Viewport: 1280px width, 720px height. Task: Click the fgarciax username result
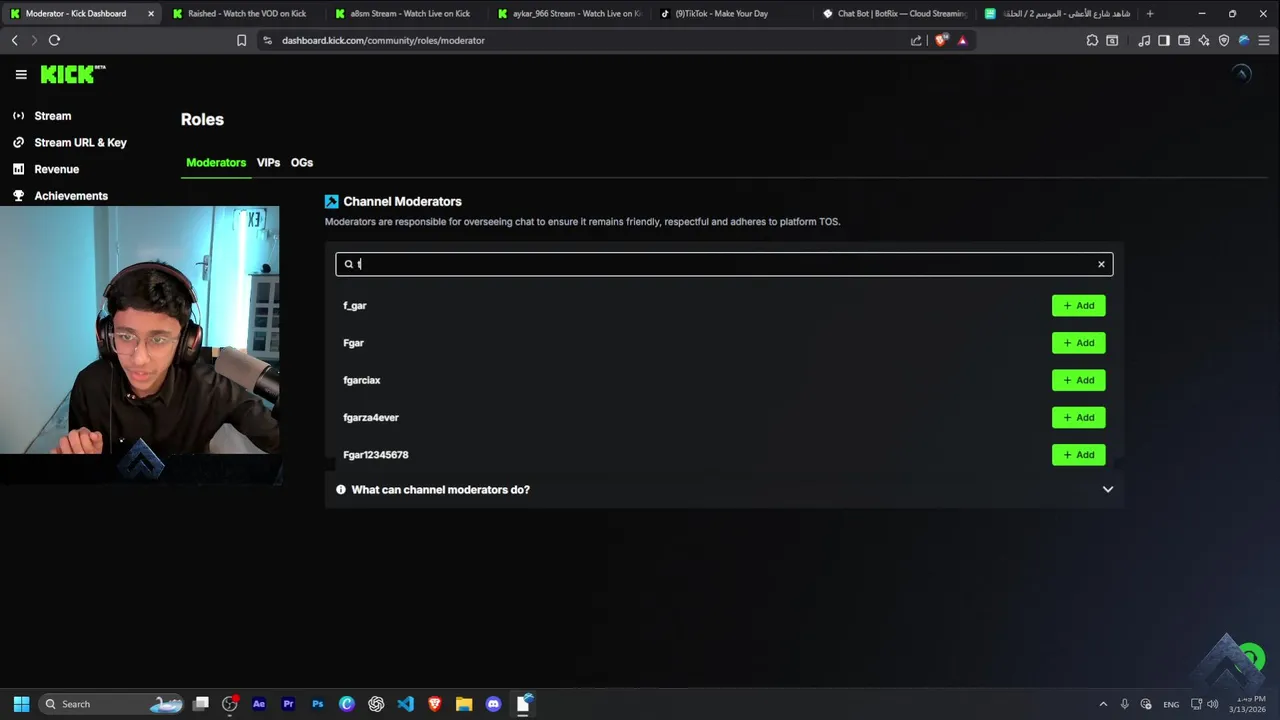[x=362, y=380]
